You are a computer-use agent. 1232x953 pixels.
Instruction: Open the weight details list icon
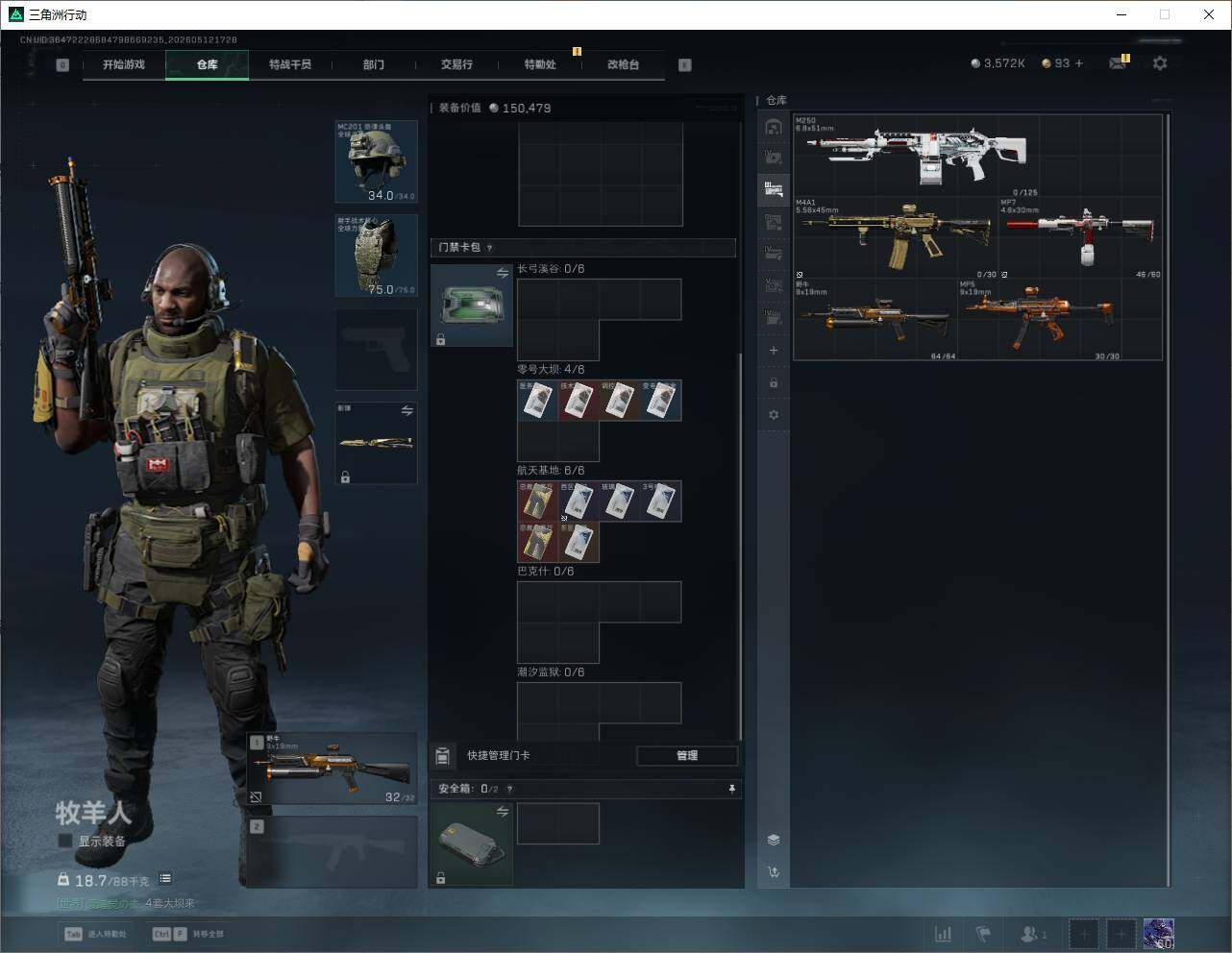coord(165,878)
